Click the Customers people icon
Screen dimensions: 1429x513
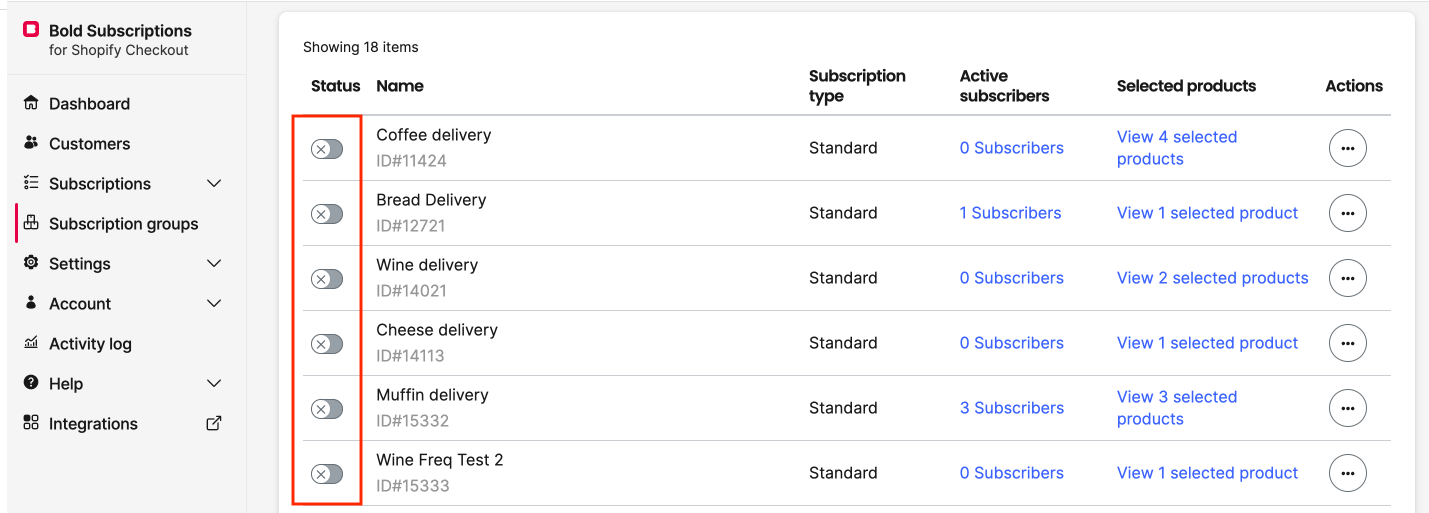click(31, 143)
